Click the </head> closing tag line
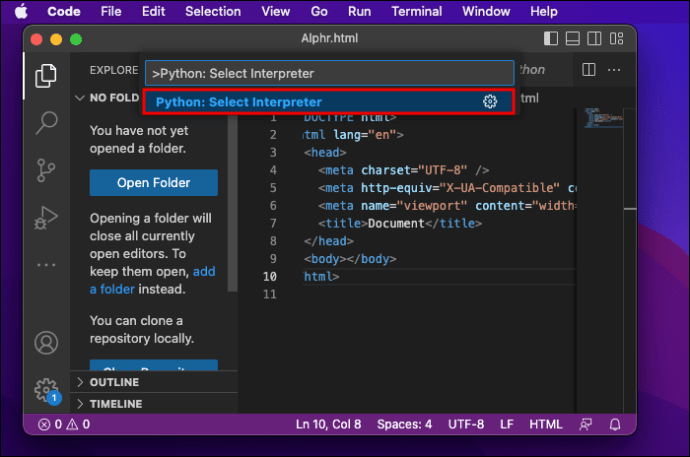 tap(328, 241)
